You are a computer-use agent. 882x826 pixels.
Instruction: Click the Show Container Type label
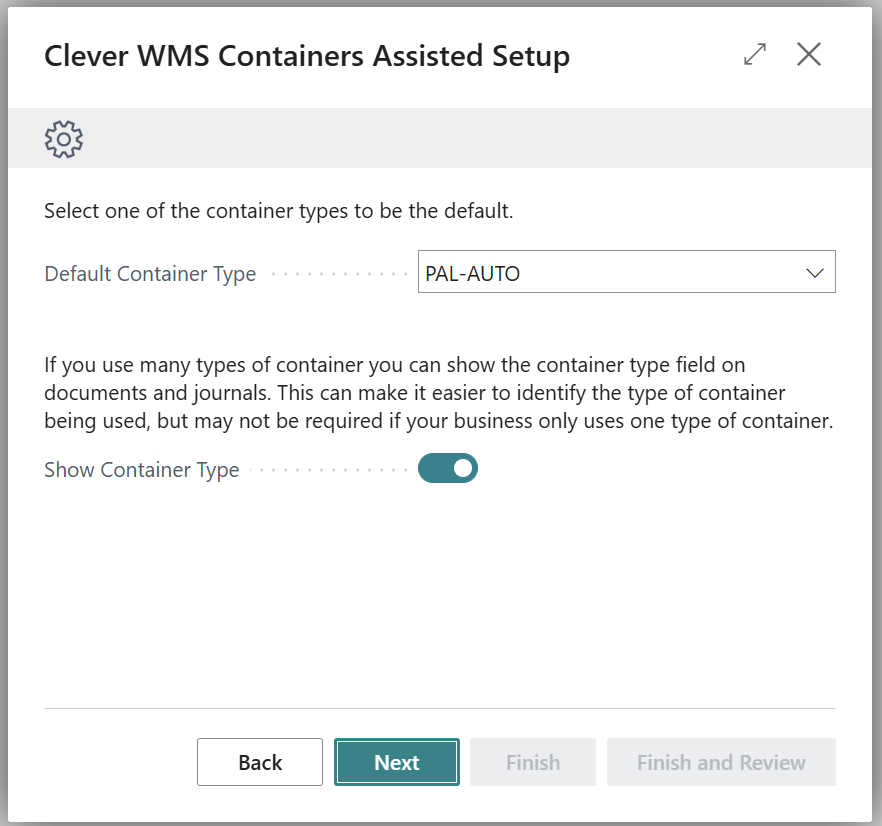[142, 470]
